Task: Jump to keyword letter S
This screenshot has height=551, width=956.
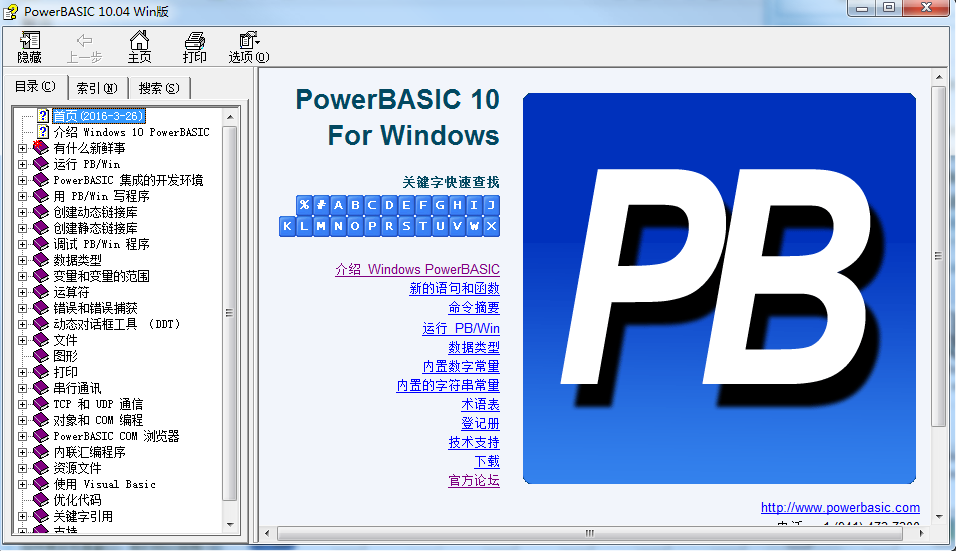Action: pos(406,226)
